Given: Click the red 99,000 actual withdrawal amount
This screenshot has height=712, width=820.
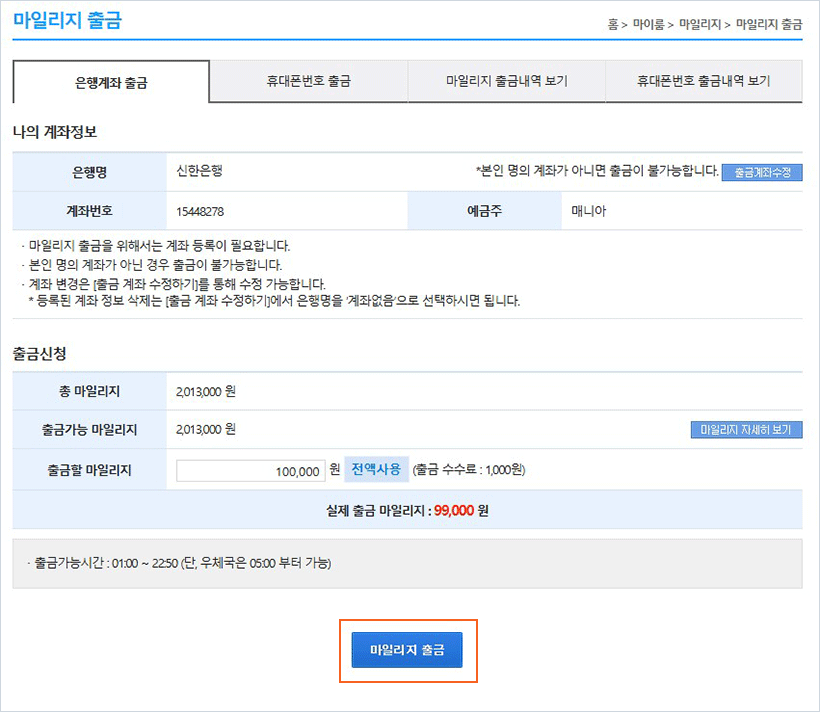Looking at the screenshot, I should pyautogui.click(x=454, y=510).
